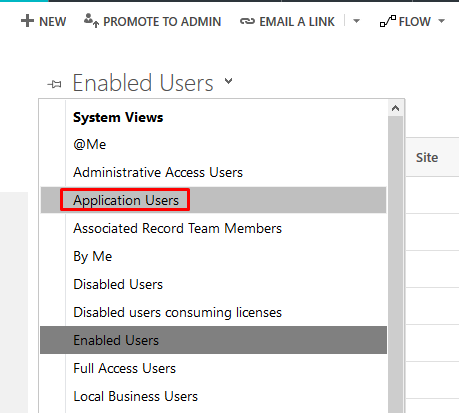
Task: Open the Email a Link dropdown arrow
Action: pos(356,21)
